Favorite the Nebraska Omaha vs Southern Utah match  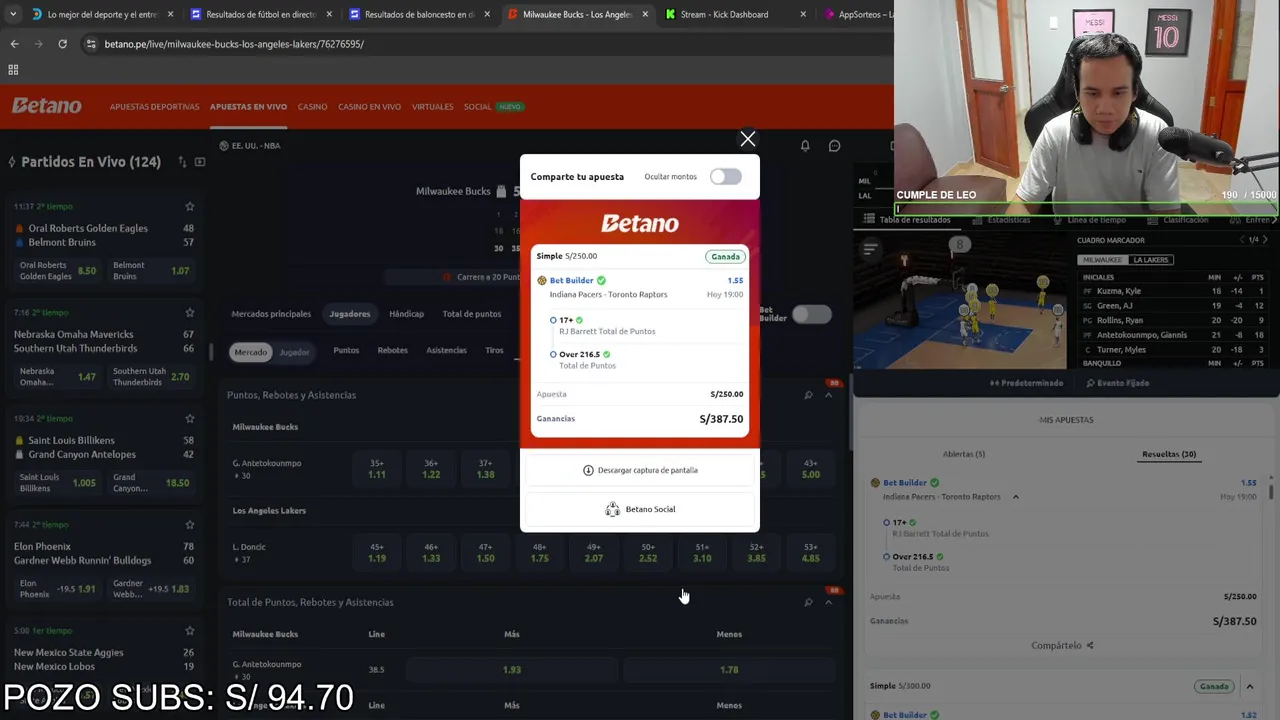click(x=189, y=312)
